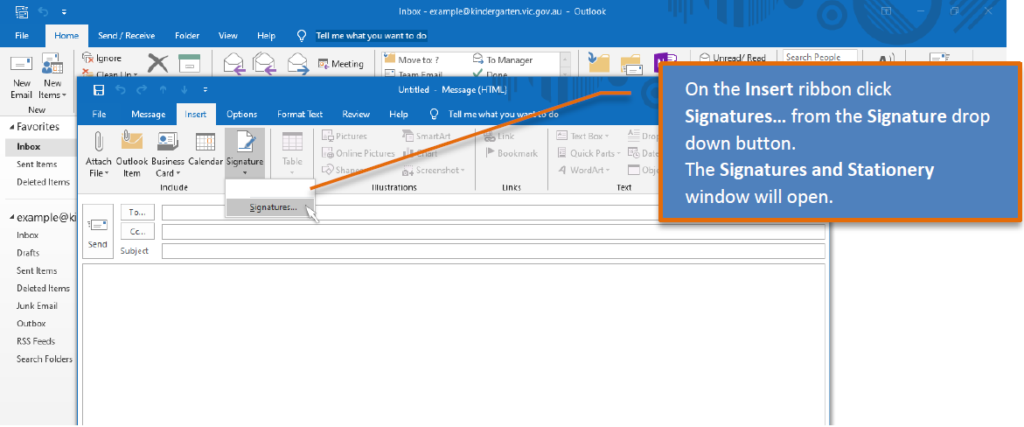Open the WordArt dropdown

pos(583,170)
